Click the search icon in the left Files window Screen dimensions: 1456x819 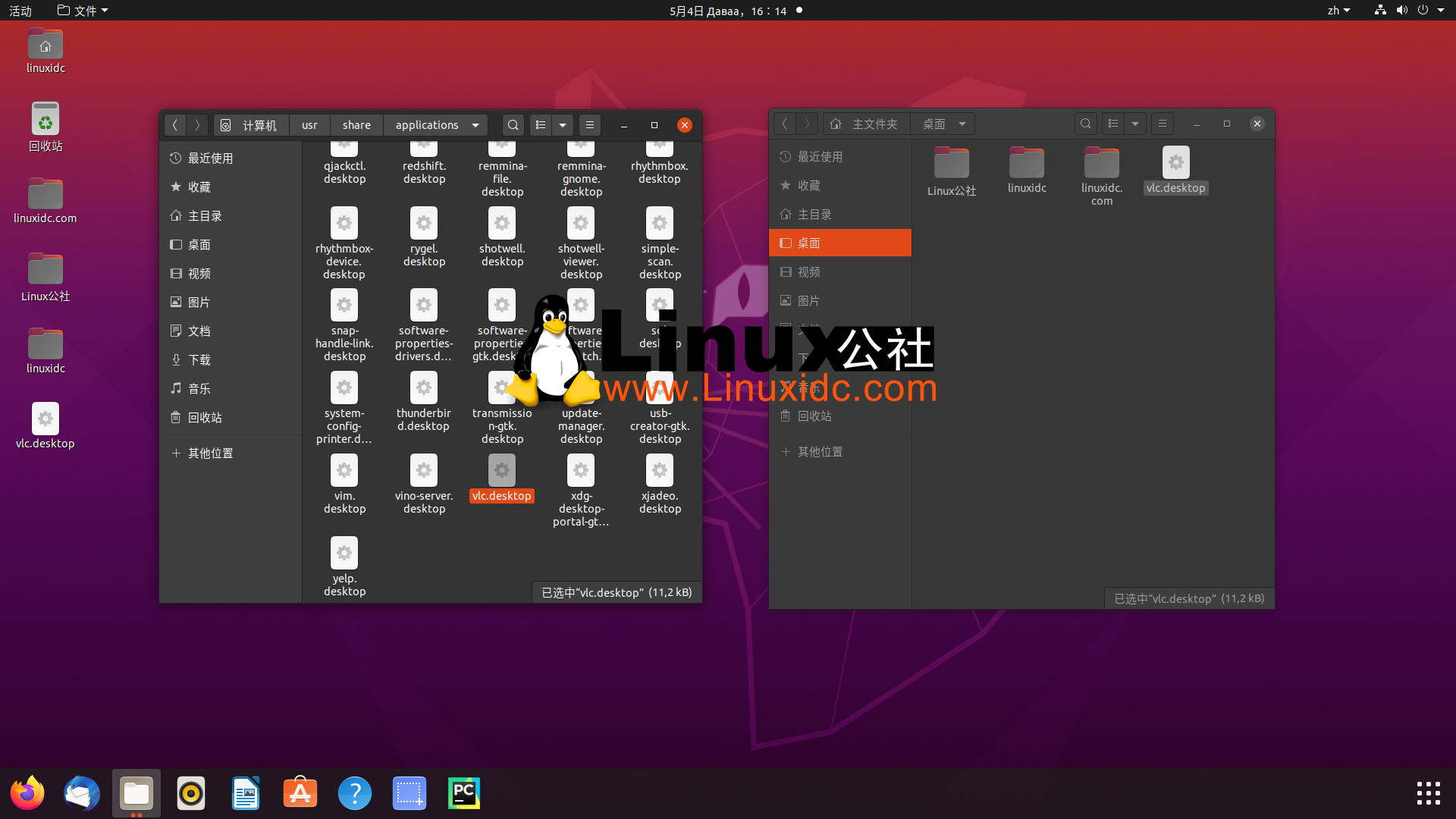coord(513,124)
